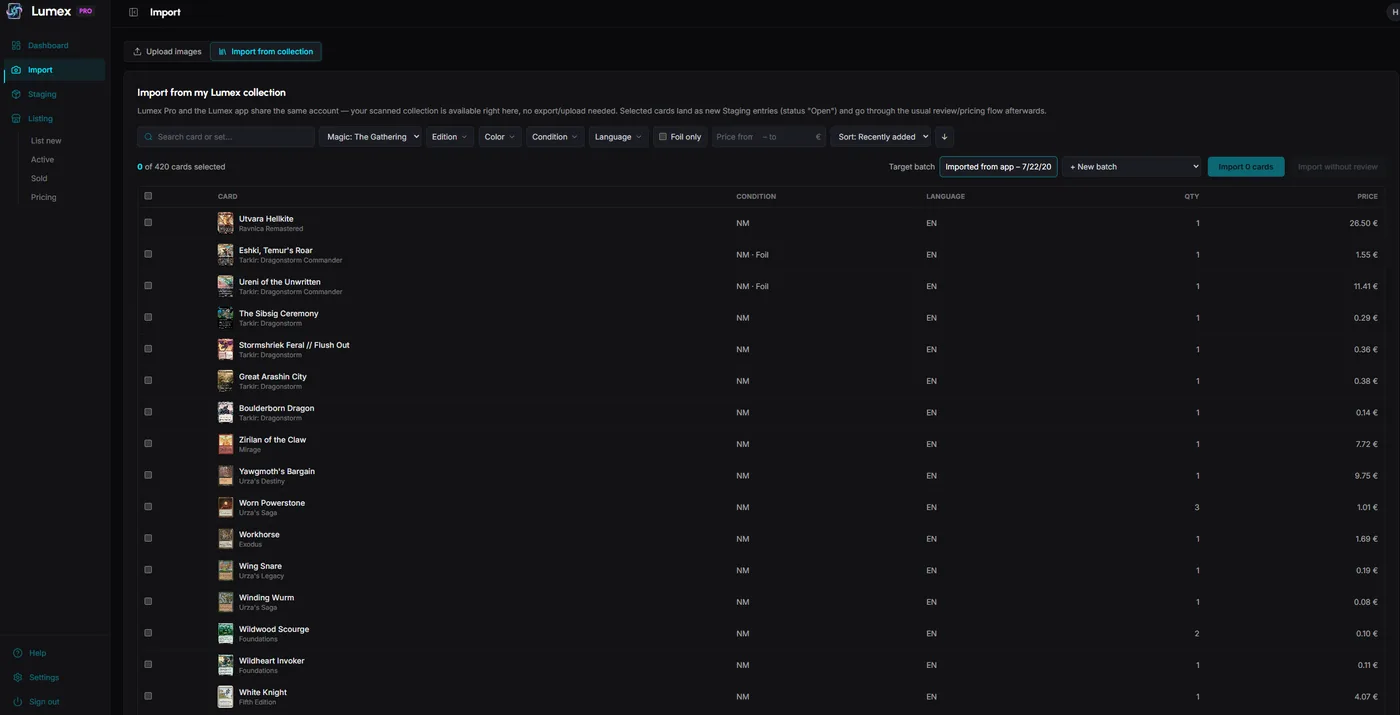1400x715 pixels.
Task: Click the Import 0 cards button
Action: (x=1246, y=167)
